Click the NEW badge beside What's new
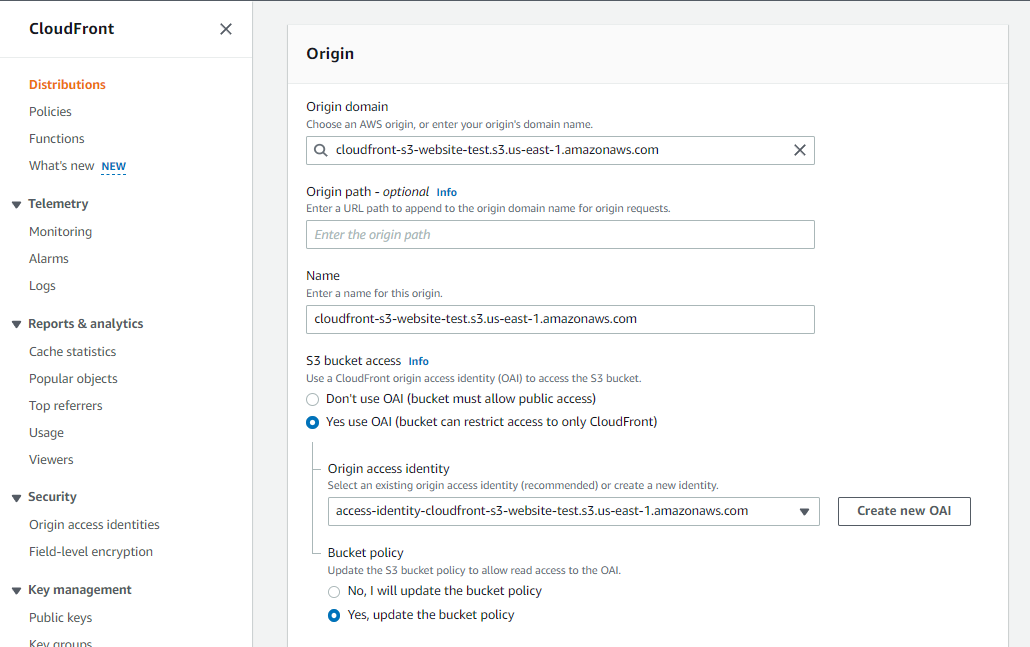Screen dimensions: 1030x647 [x=114, y=167]
